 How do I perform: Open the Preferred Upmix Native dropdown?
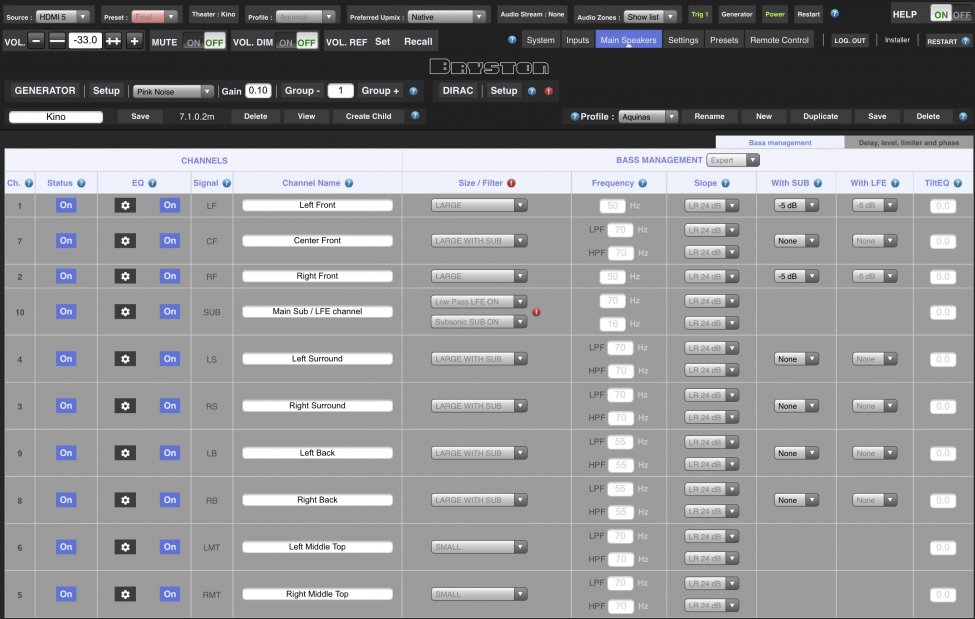coord(446,17)
